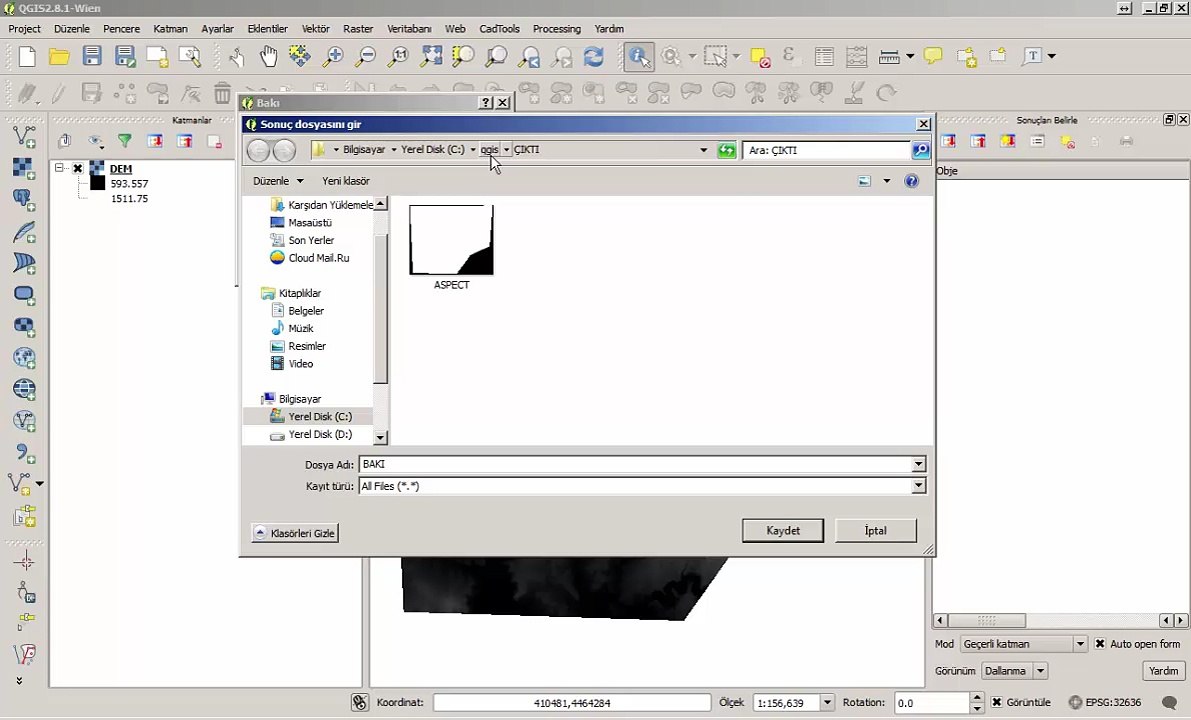Click the Zoom out magnifier tool

point(366,56)
